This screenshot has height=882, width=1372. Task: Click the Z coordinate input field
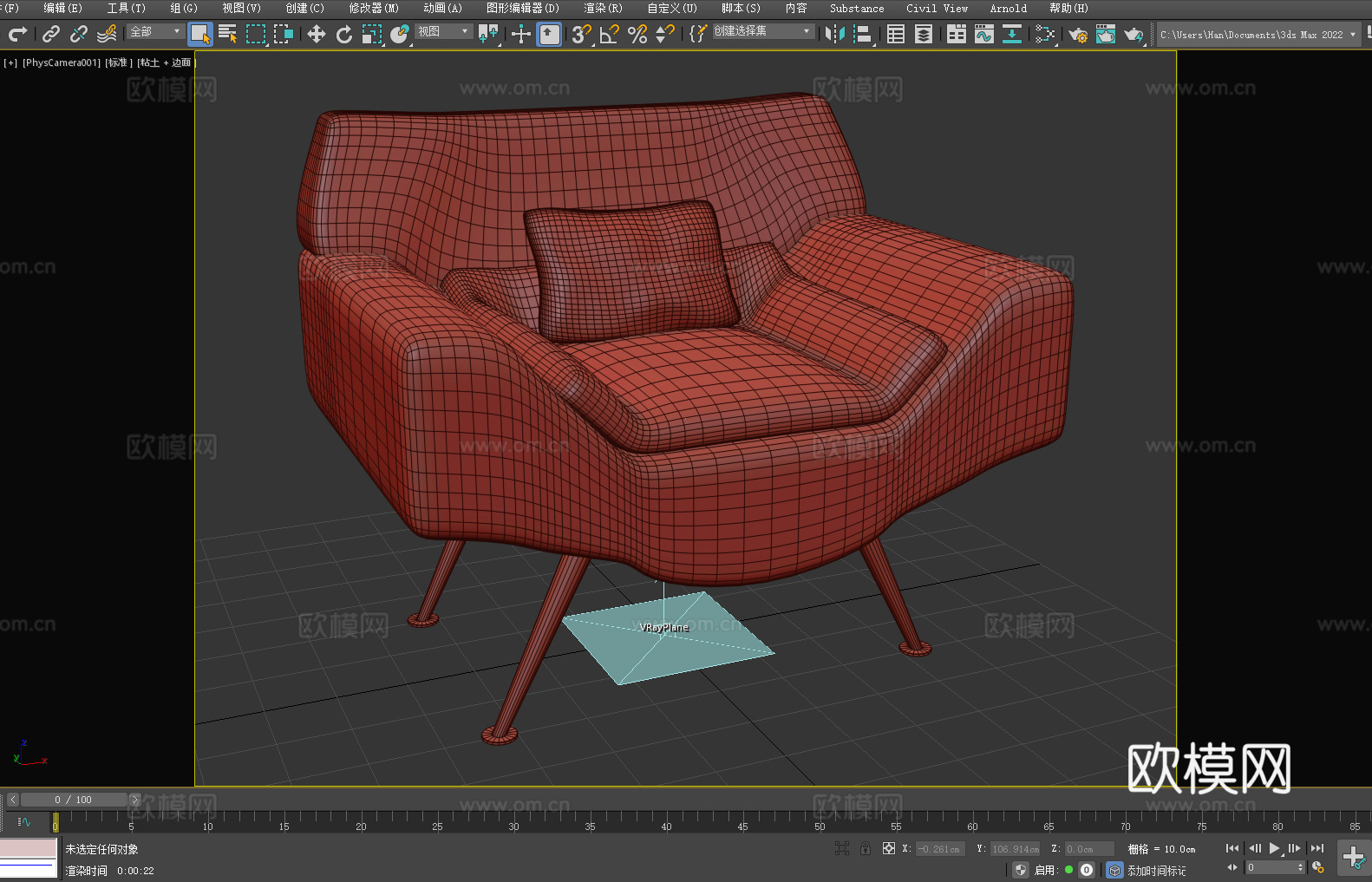[1089, 849]
